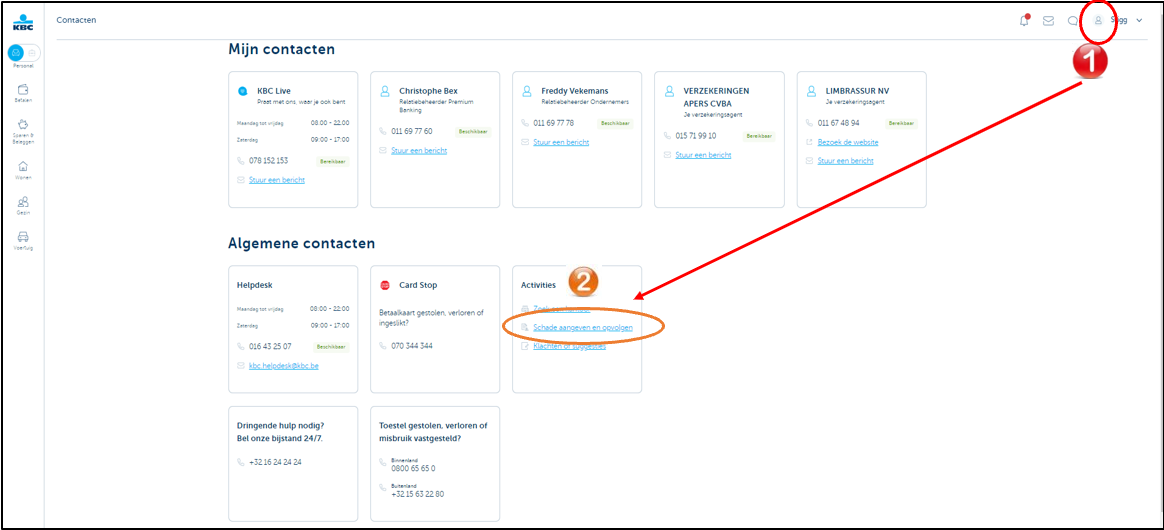The image size is (1164, 530).
Task: Switch the Personal/business profile toggle
Action: pyautogui.click(x=24, y=53)
